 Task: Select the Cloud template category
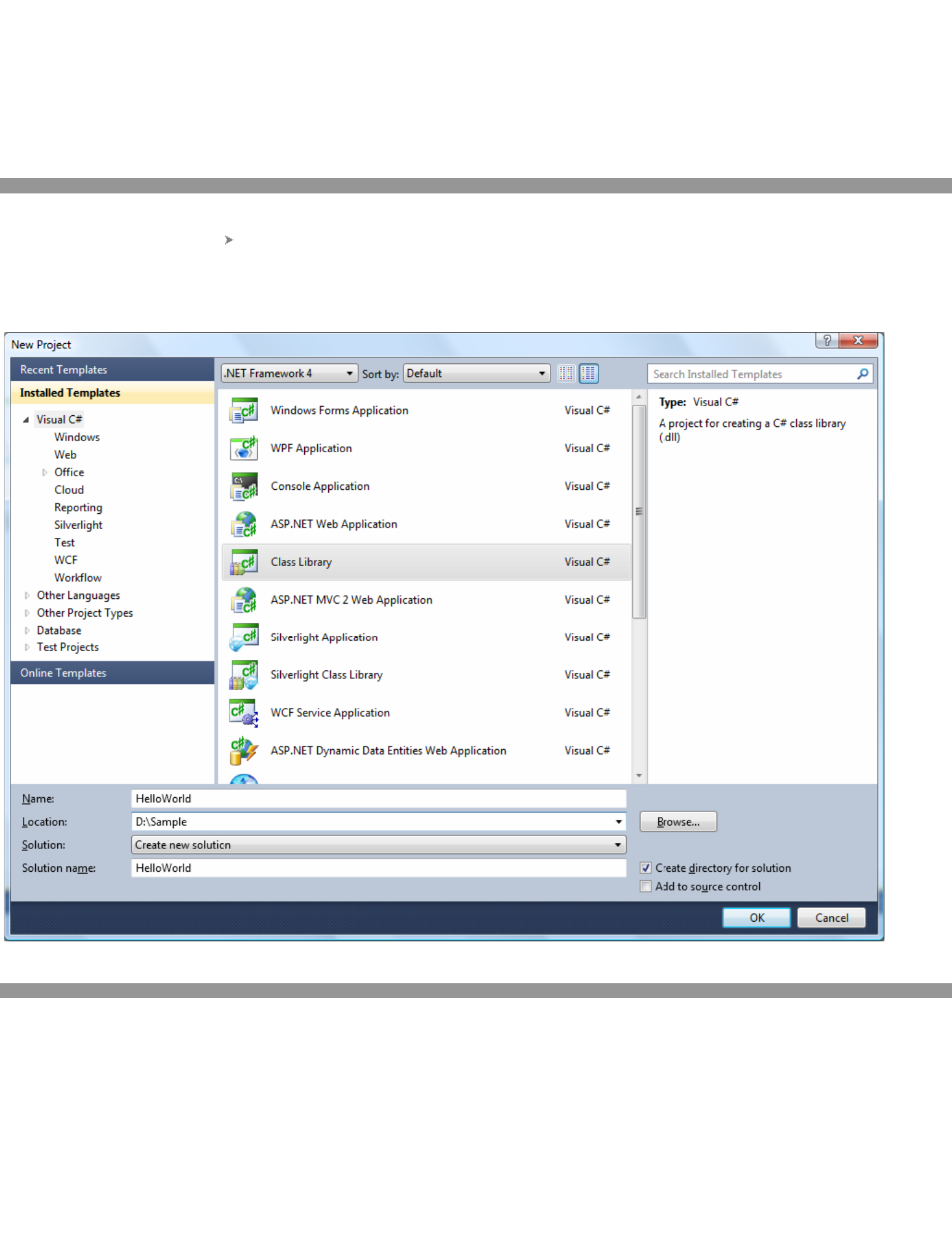[x=69, y=490]
